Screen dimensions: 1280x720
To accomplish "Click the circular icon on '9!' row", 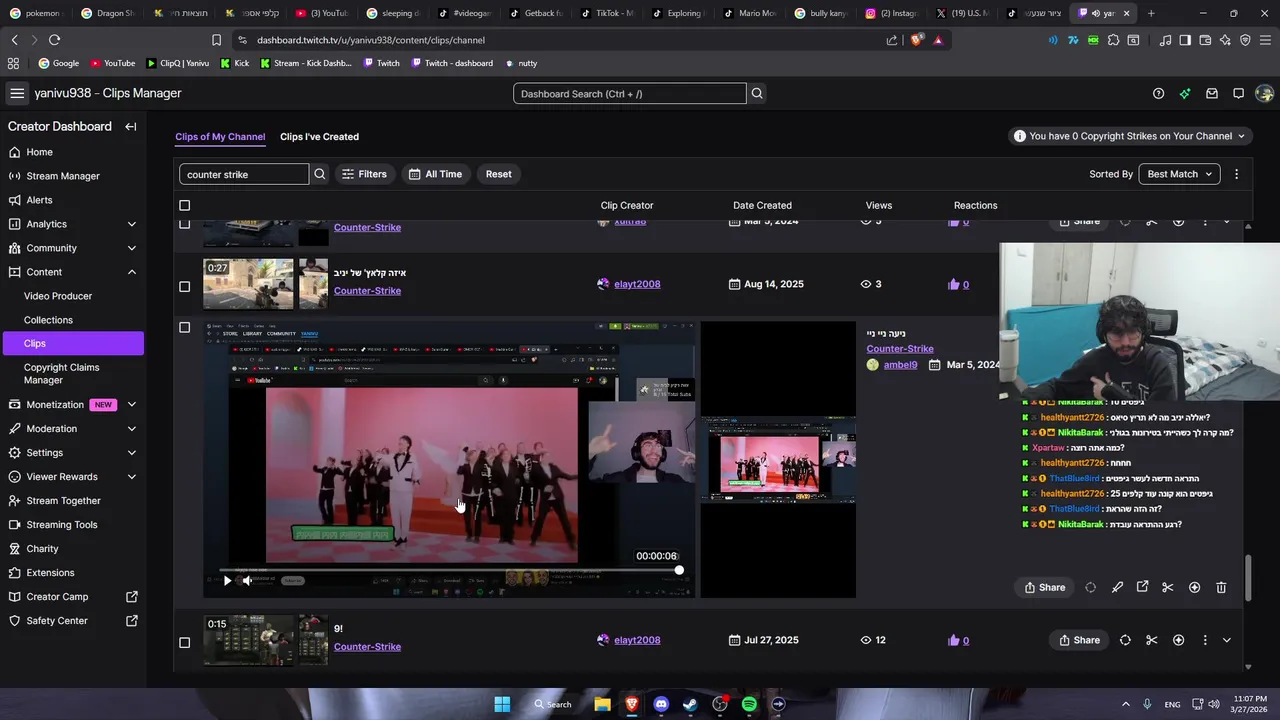I will (x=1125, y=640).
